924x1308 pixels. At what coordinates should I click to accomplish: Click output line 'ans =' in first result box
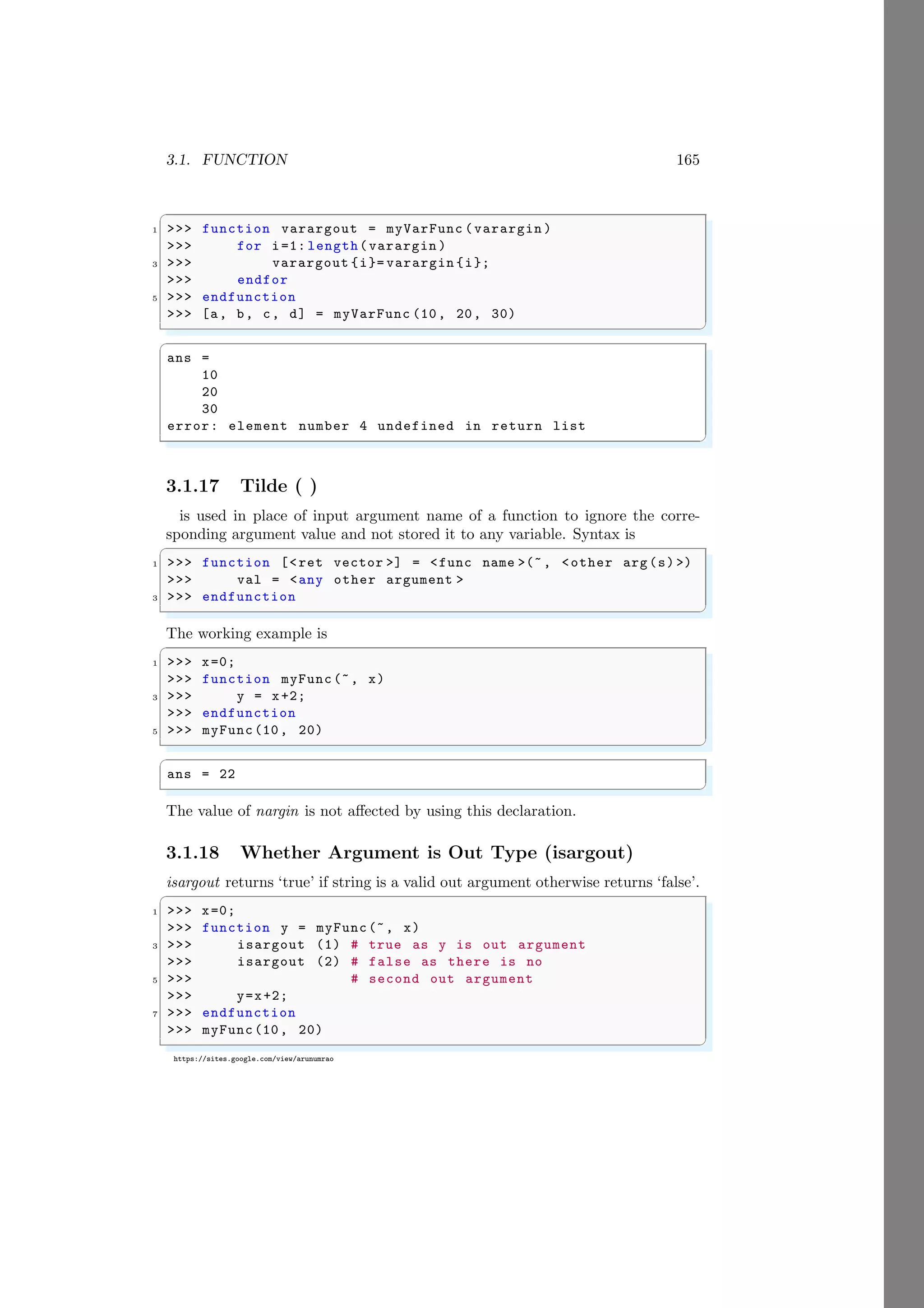point(189,358)
